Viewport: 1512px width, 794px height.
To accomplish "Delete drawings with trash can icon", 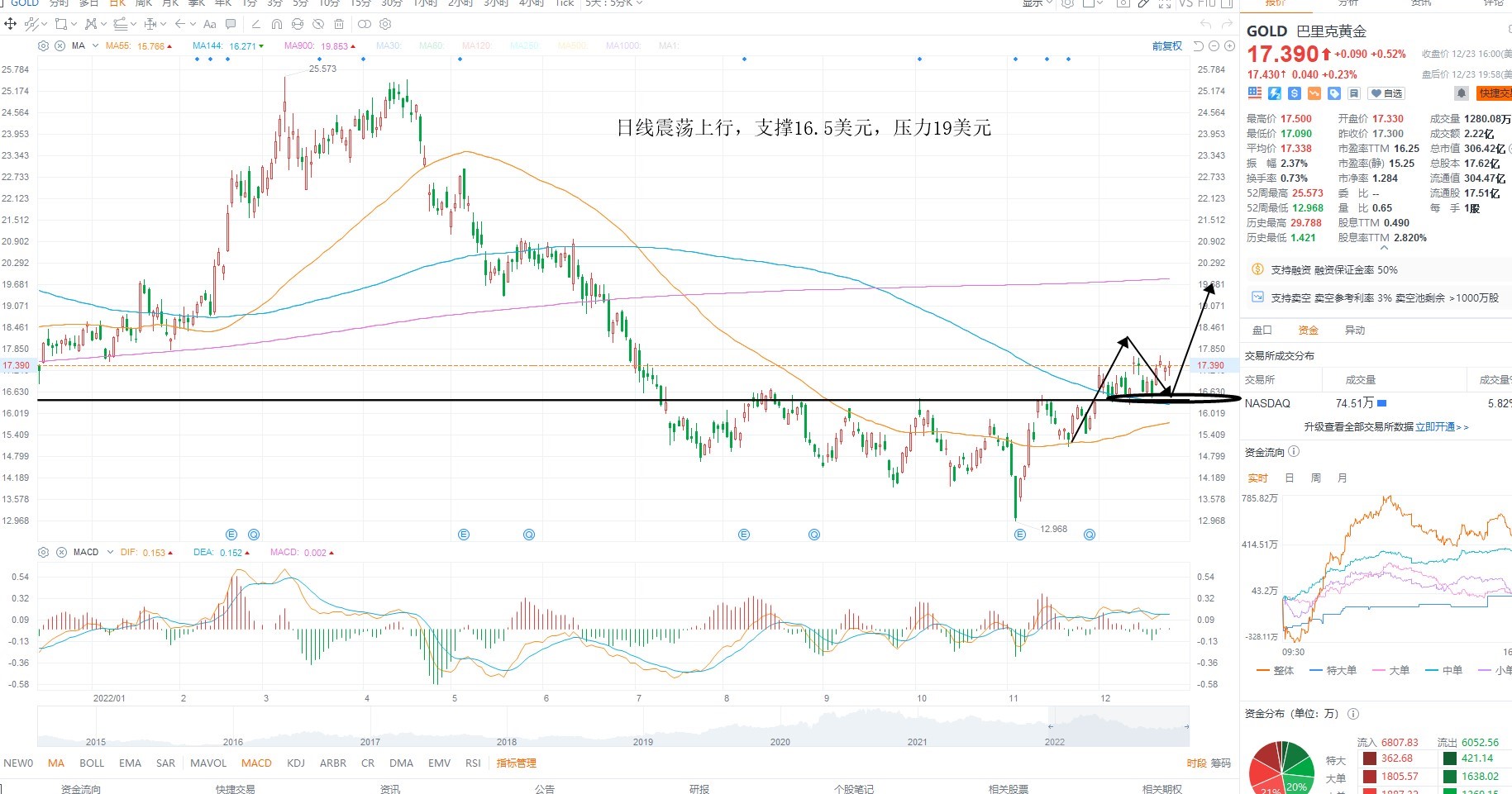I will pyautogui.click(x=339, y=24).
